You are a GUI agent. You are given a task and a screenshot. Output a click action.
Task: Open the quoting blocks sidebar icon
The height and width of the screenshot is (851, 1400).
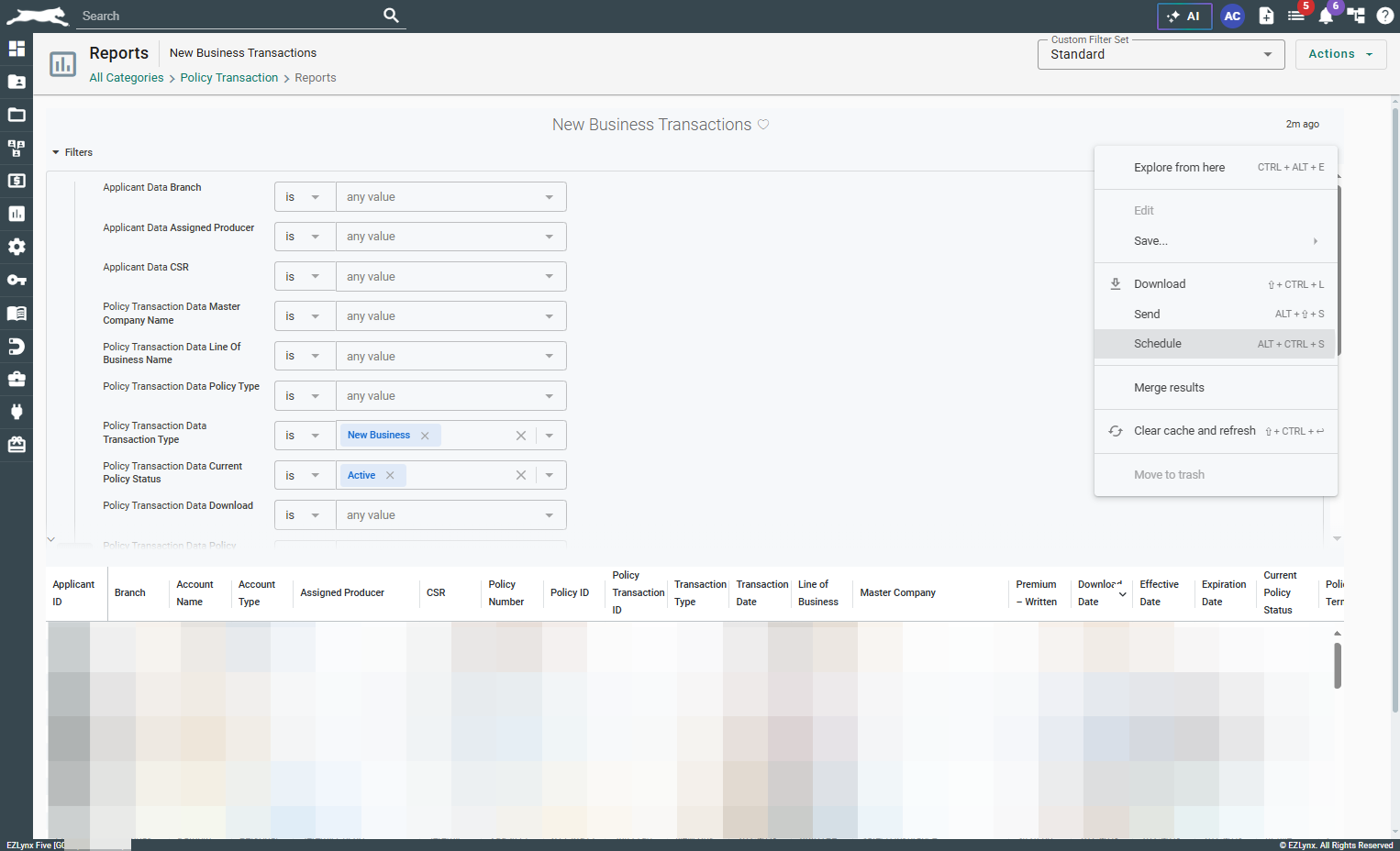pyautogui.click(x=17, y=148)
